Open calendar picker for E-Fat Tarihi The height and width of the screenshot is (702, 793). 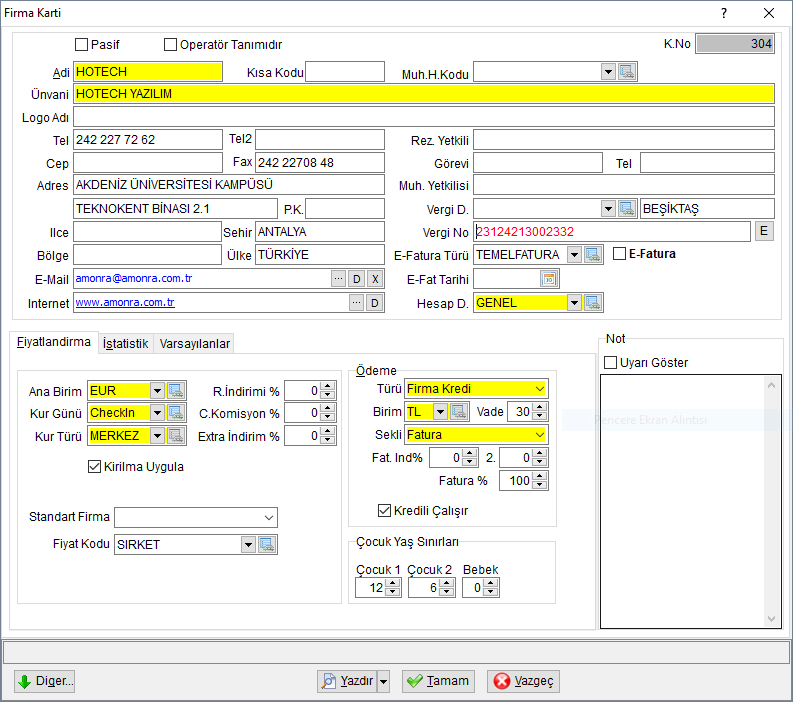tap(549, 279)
